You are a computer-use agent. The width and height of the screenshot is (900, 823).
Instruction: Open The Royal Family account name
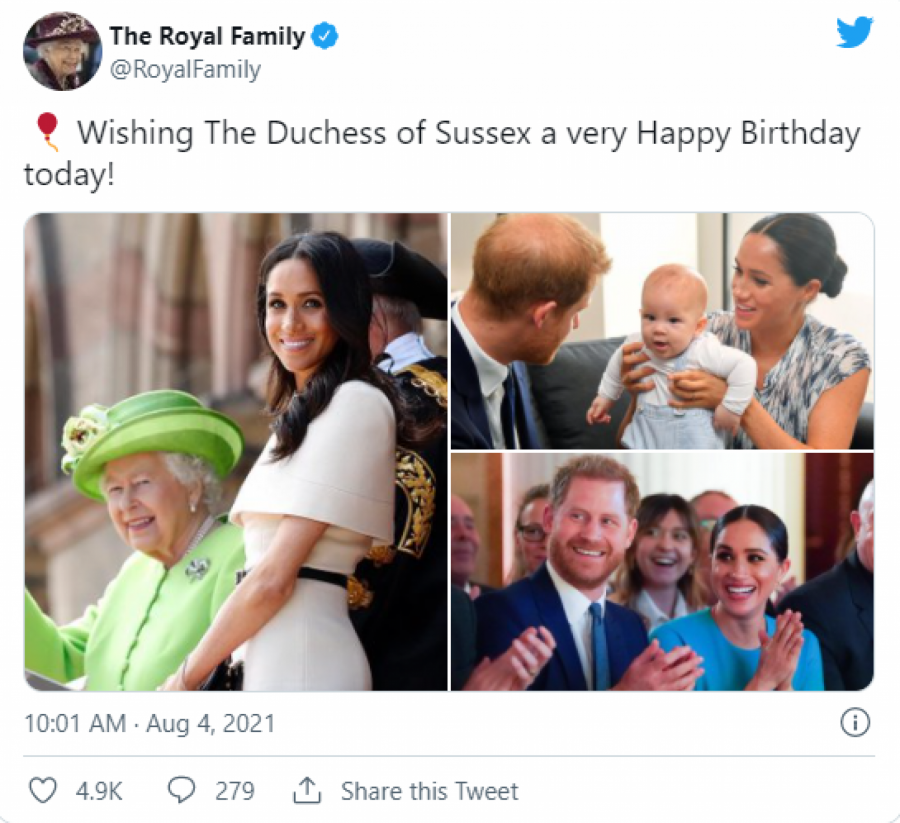tap(207, 37)
